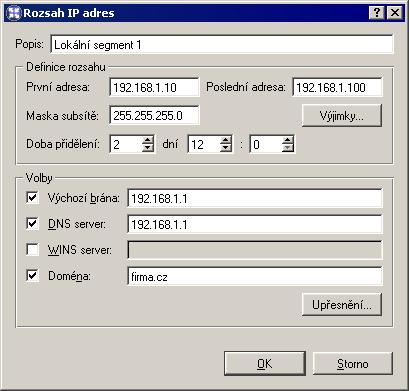Click the Definice rozsahu group label
The image size is (409, 391).
(66, 67)
